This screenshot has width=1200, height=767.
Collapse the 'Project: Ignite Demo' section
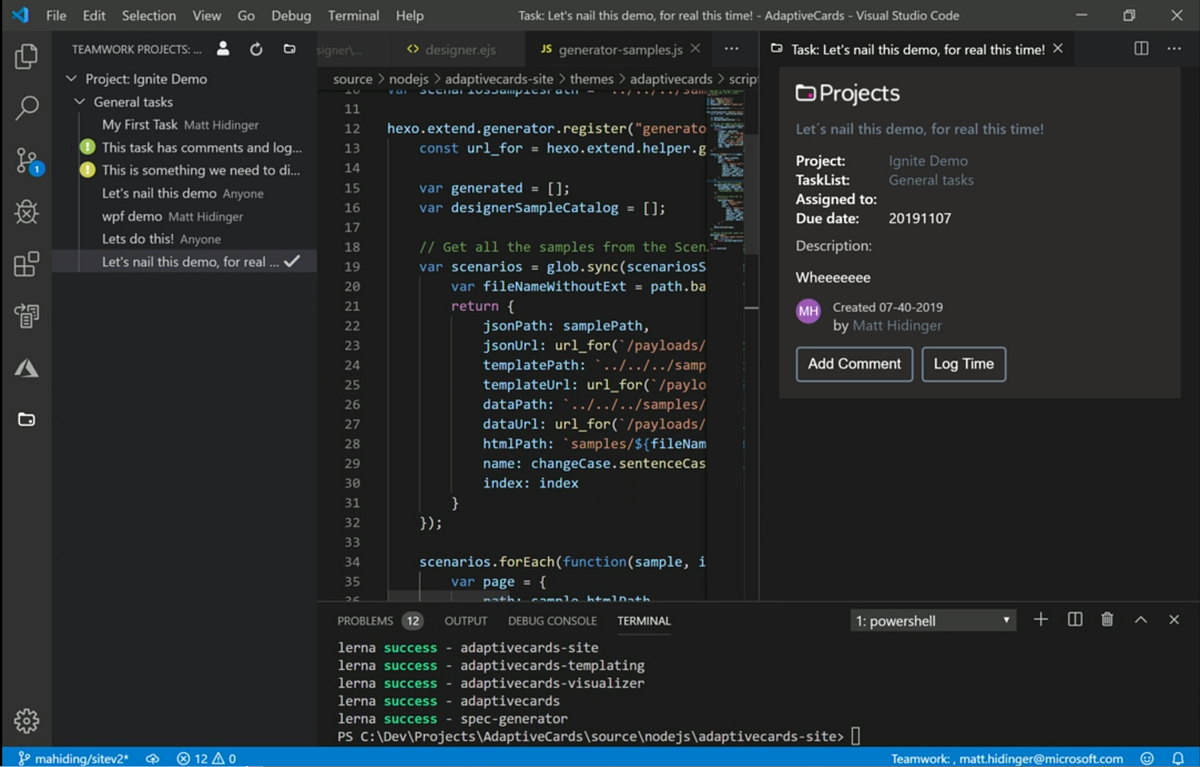(x=70, y=78)
